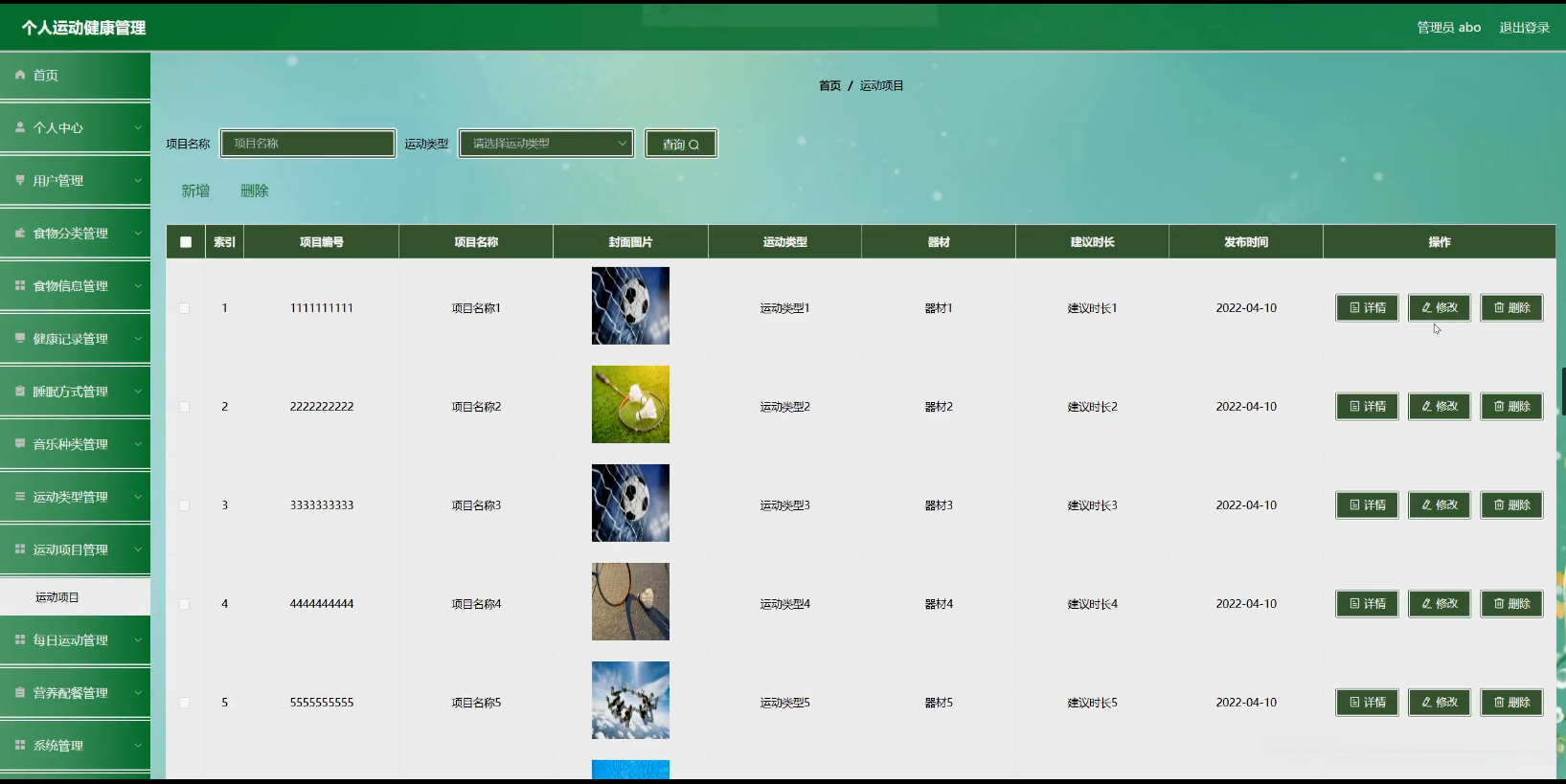Expand the 食物分类管理 sidebar menu
The image size is (1566, 784).
pos(76,233)
